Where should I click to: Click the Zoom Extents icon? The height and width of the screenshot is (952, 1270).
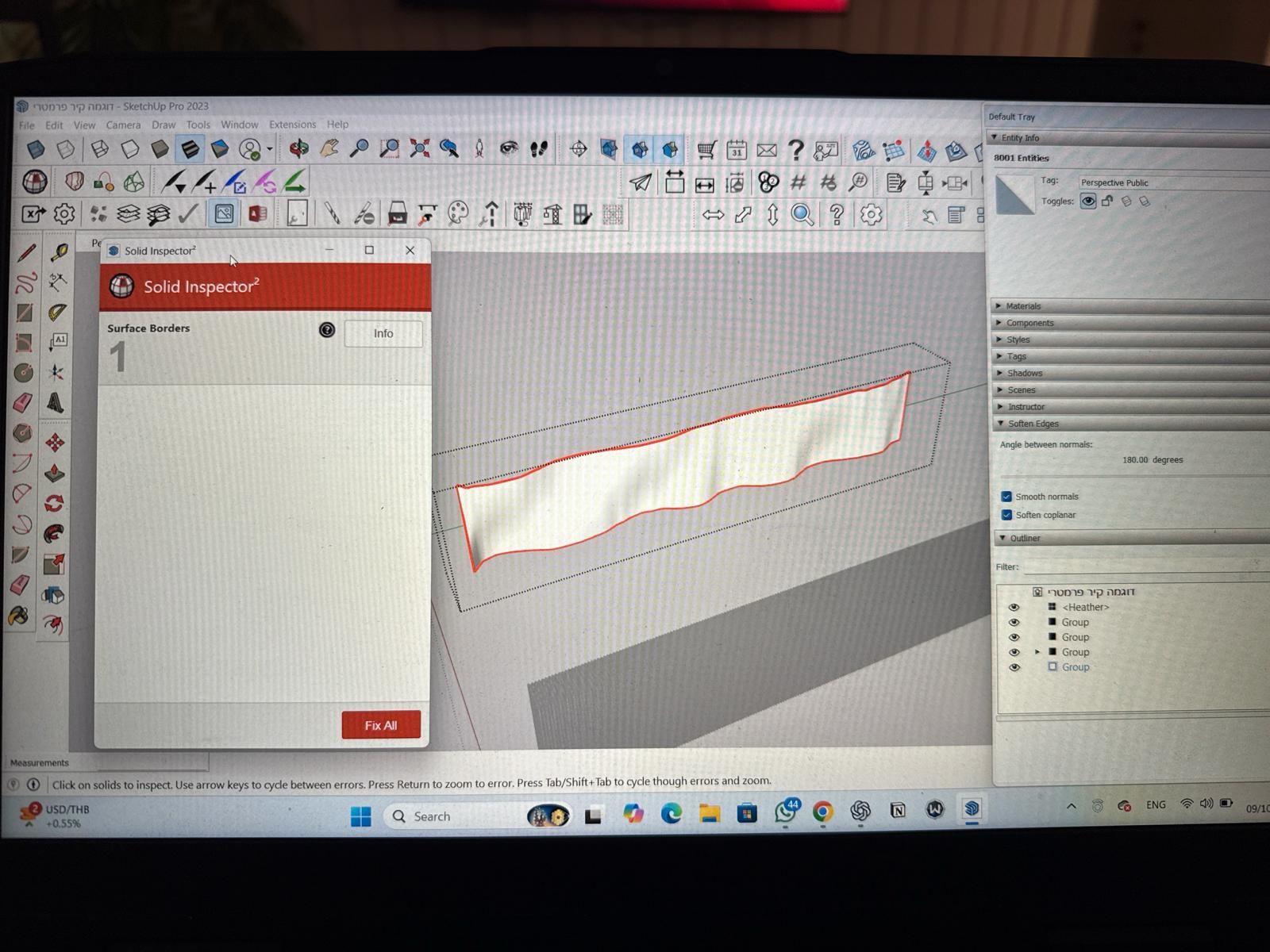(419, 148)
